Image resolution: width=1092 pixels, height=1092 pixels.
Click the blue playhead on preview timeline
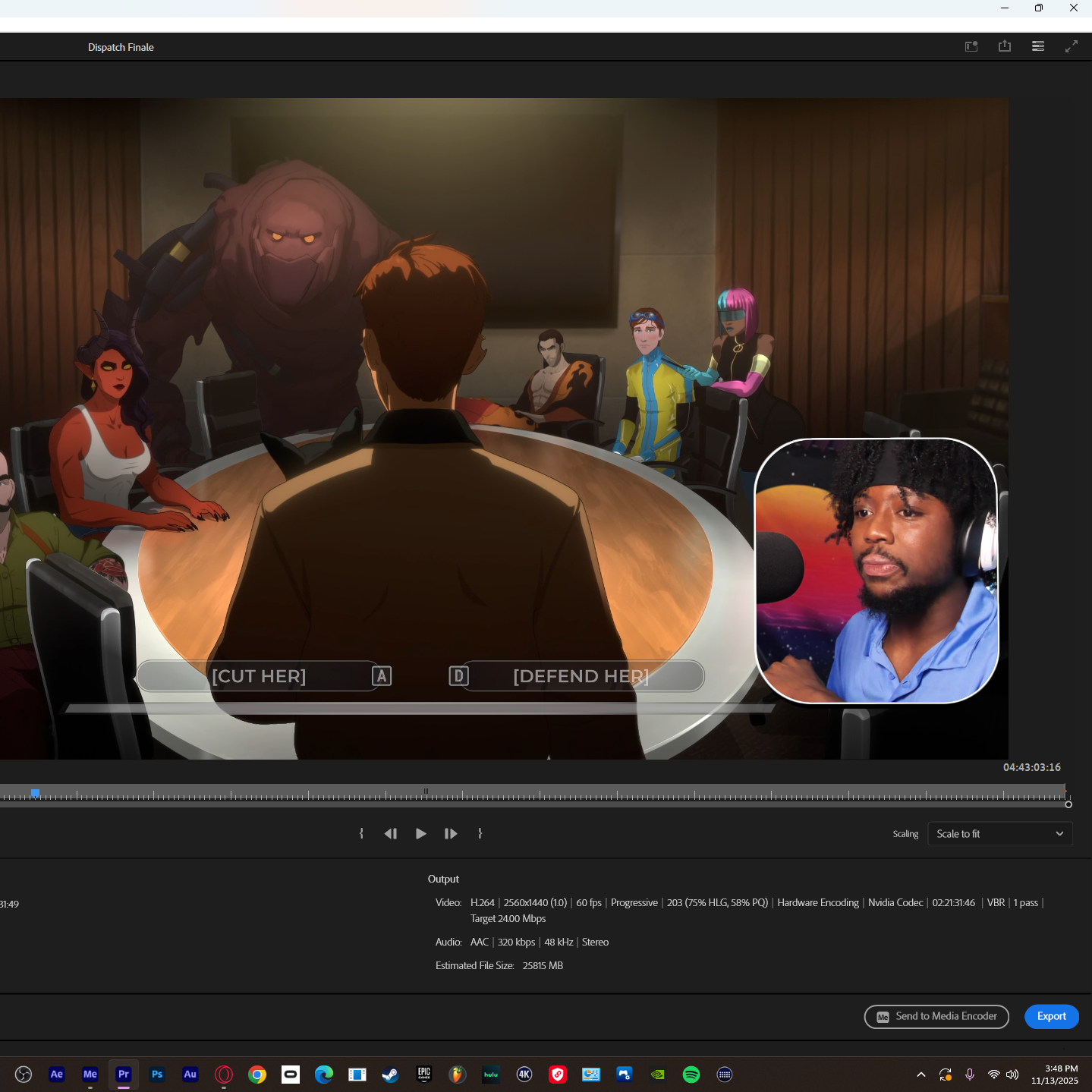pos(35,793)
